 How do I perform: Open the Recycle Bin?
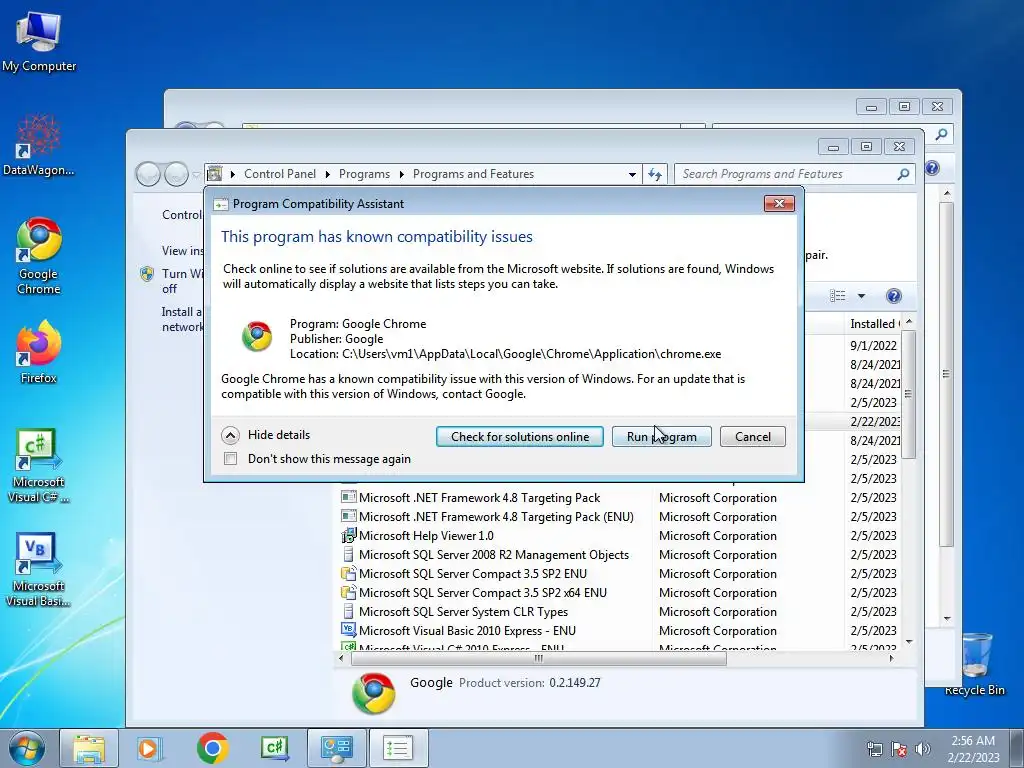[x=974, y=664]
